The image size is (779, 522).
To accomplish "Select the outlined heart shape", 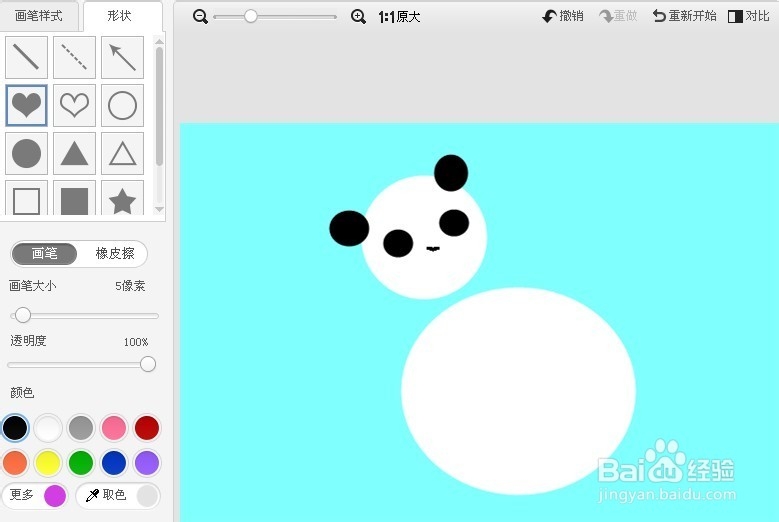I will (74, 105).
